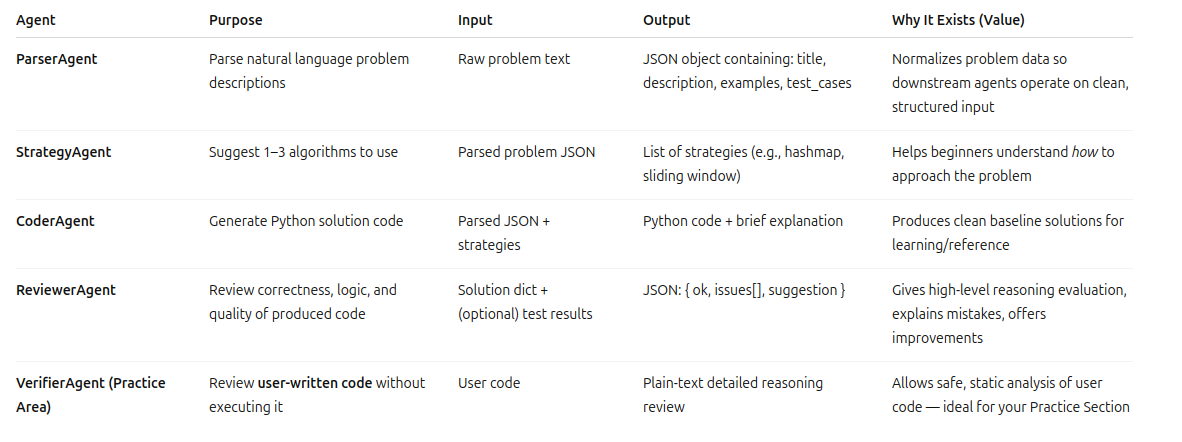Viewport: 1182px width, 442px height.
Task: Click the 'Generate Python solution code' cell
Action: [306, 221]
